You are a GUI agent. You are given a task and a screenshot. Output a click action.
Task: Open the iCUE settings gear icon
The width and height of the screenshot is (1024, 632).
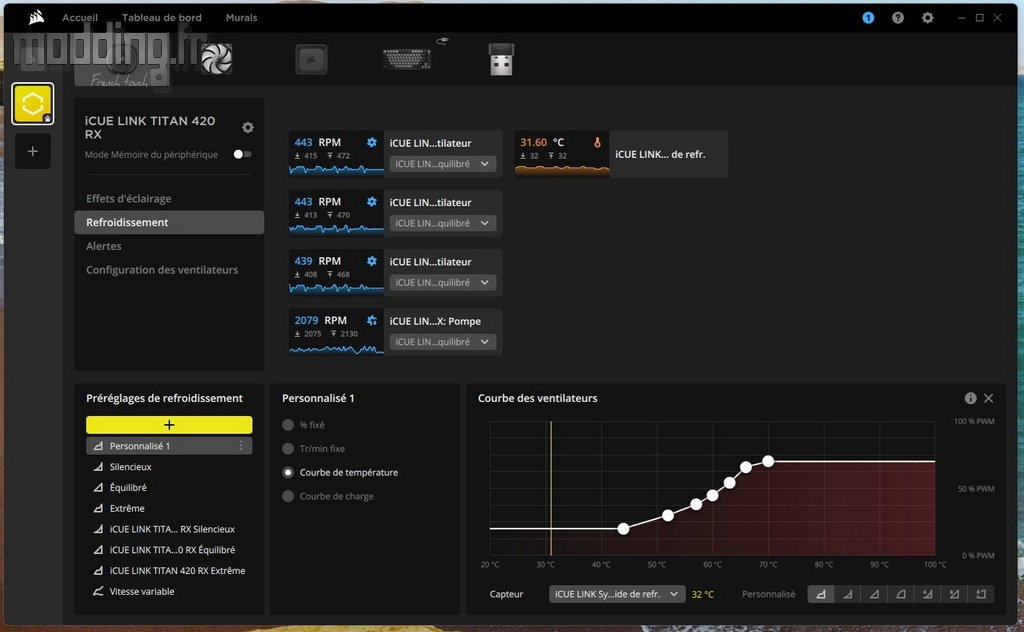[927, 18]
